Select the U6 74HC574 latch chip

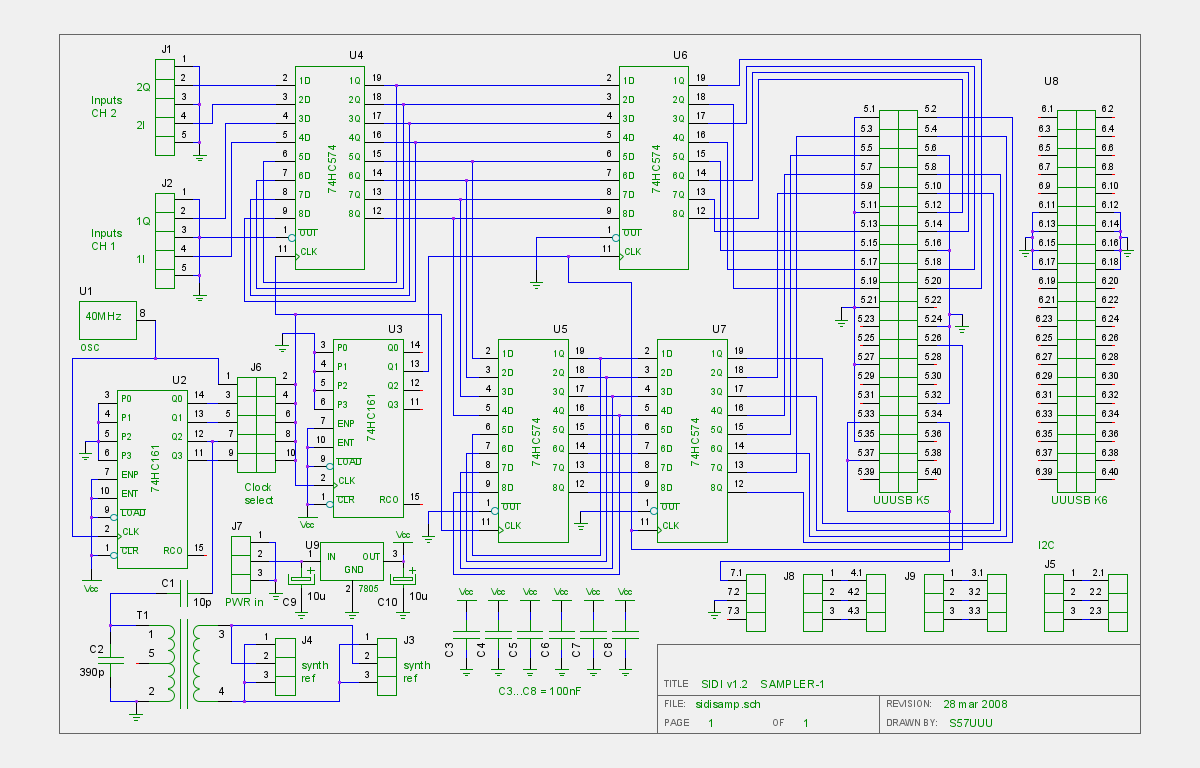(654, 167)
